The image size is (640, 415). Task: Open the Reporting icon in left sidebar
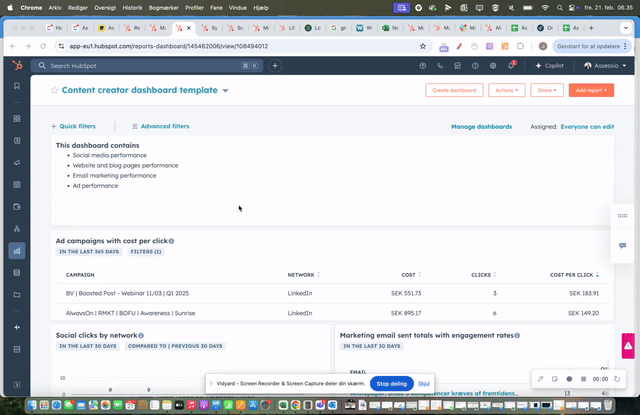pyautogui.click(x=16, y=251)
